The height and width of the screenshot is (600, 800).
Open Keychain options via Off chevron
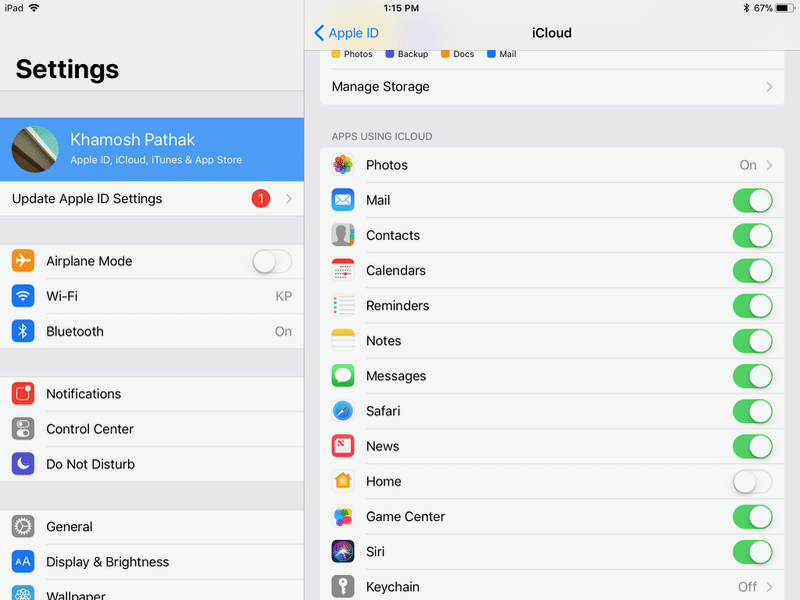coord(769,587)
